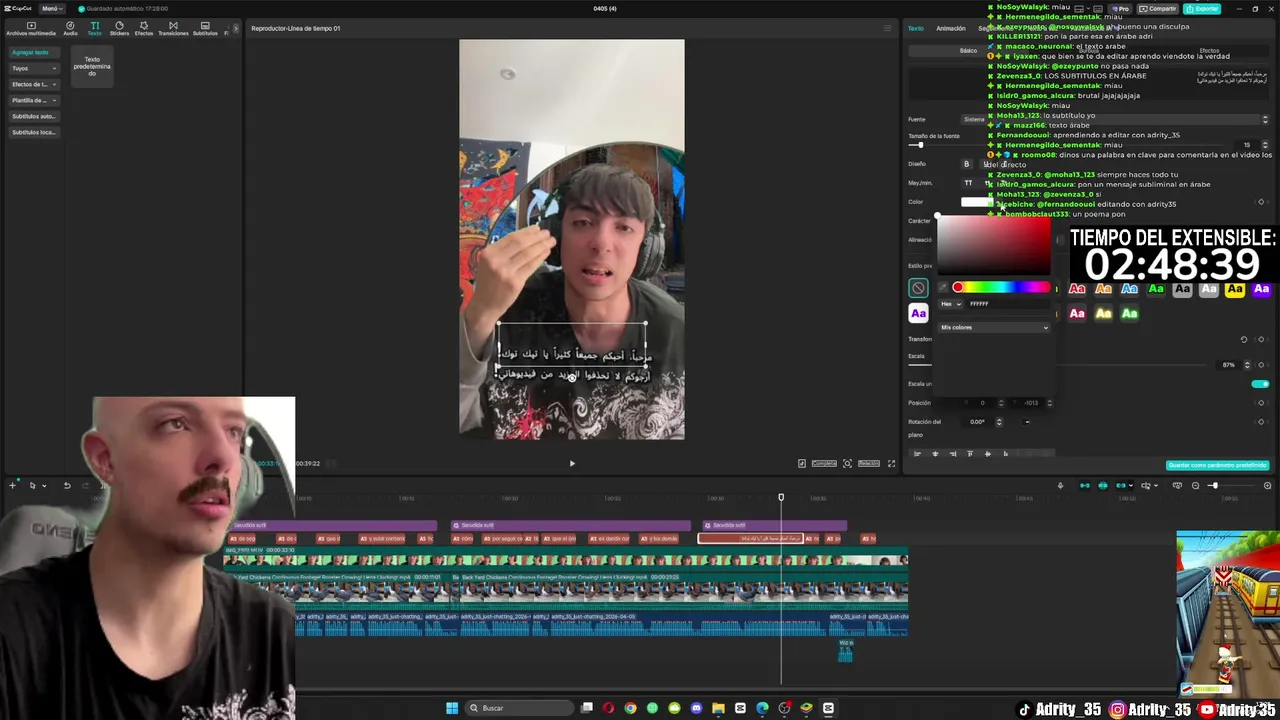Add the Texto predeterminado preset
This screenshot has width=1280, height=720.
(x=92, y=66)
